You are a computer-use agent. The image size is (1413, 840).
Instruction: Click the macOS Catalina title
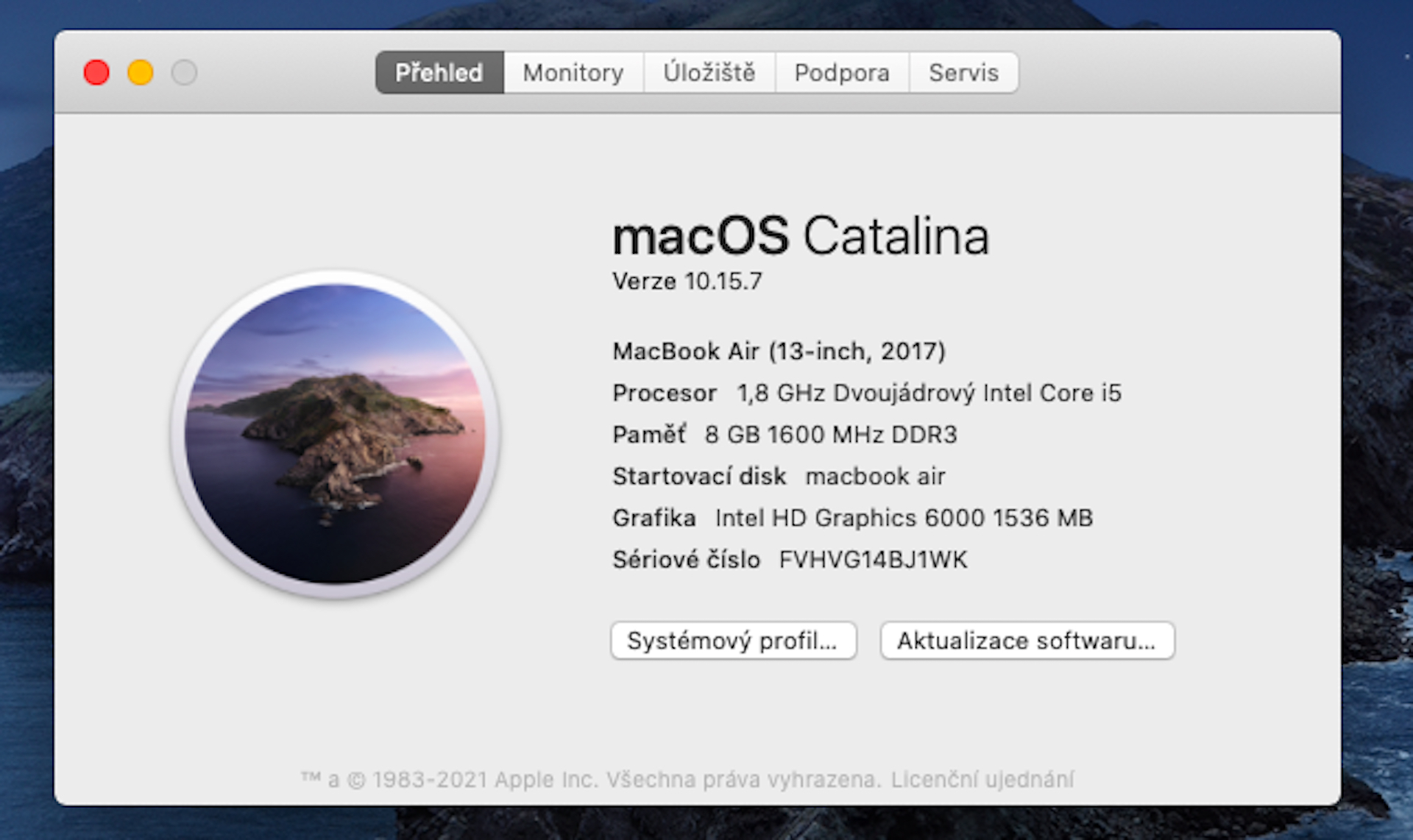tap(800, 236)
